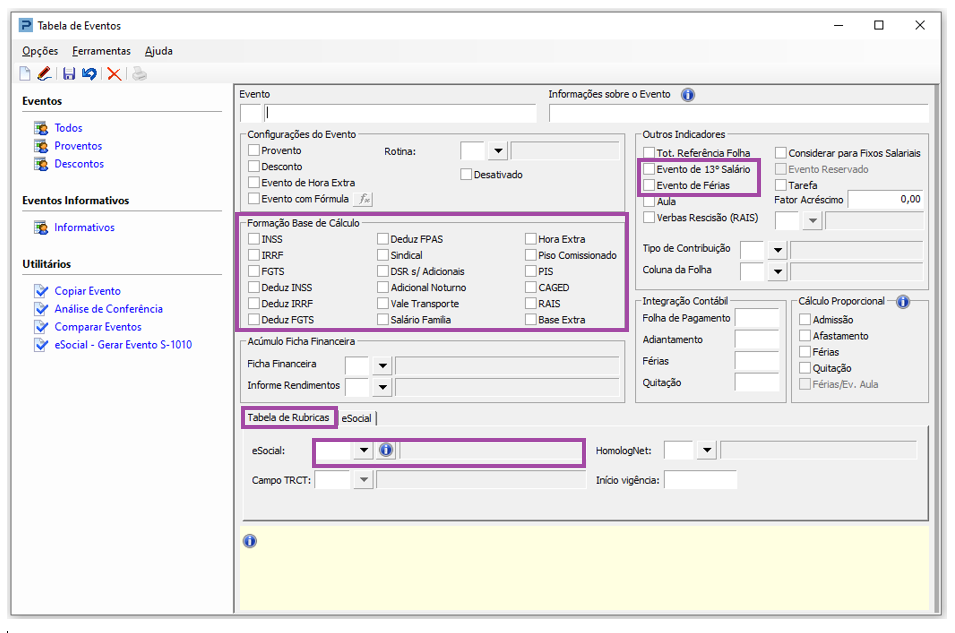This screenshot has width=955, height=633.
Task: Click the Undo blue arrow icon
Action: pyautogui.click(x=89, y=73)
